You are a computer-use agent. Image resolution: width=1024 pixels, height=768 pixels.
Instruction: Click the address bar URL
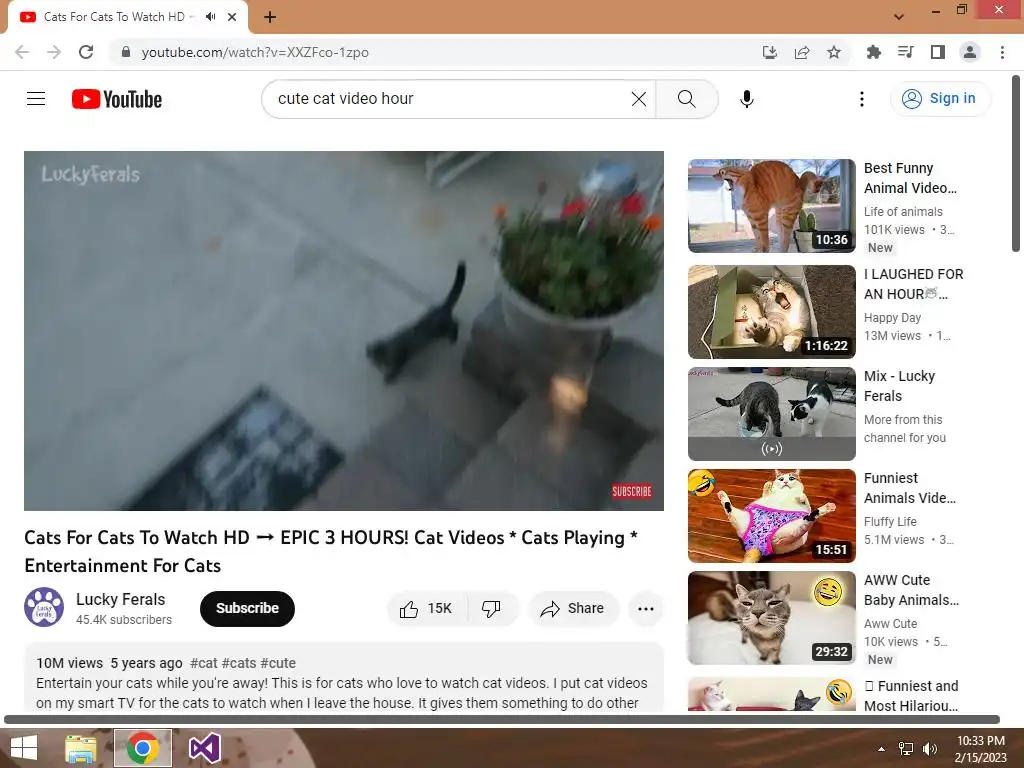point(255,52)
